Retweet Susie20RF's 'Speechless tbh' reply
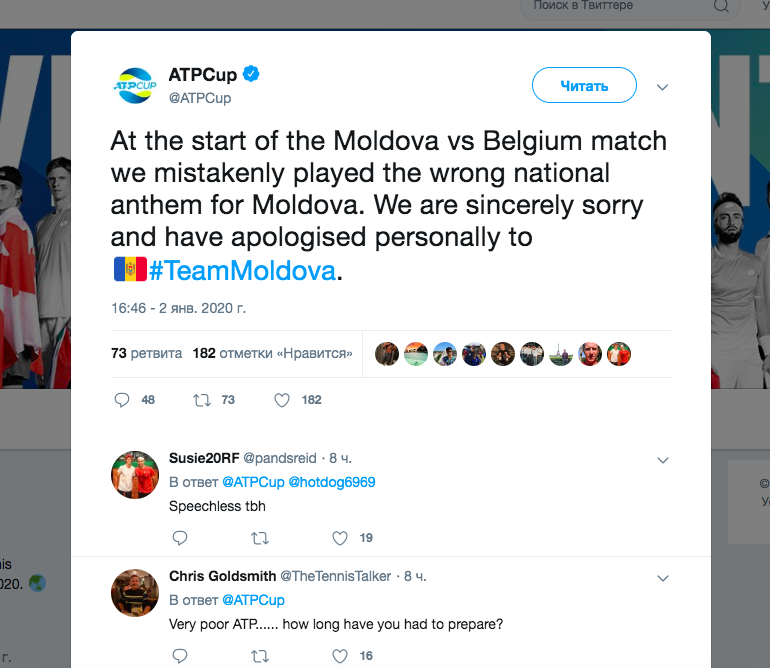Image resolution: width=770 pixels, height=668 pixels. click(260, 538)
